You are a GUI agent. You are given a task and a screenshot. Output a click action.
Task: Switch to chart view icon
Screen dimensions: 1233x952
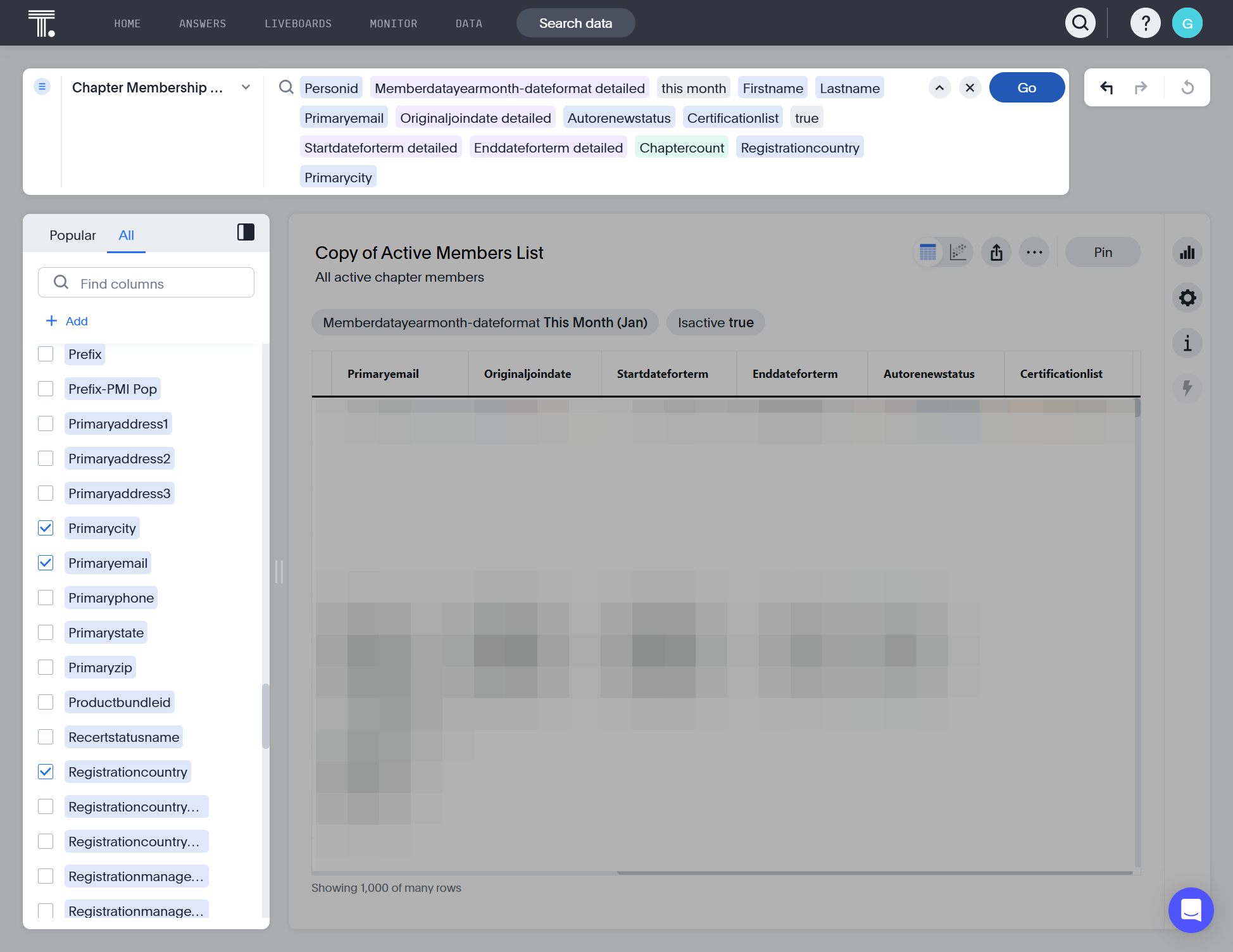[x=958, y=253]
